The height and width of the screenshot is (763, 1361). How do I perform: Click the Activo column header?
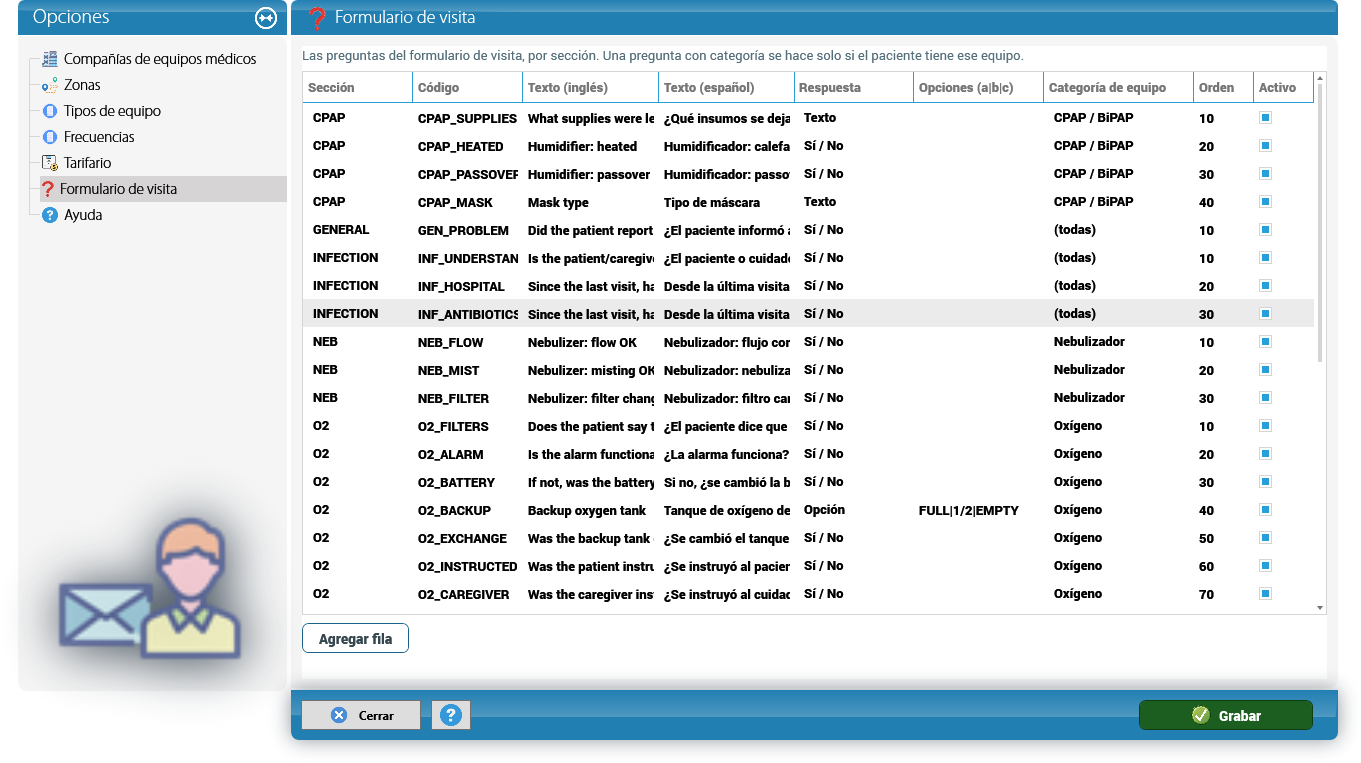(x=1284, y=87)
